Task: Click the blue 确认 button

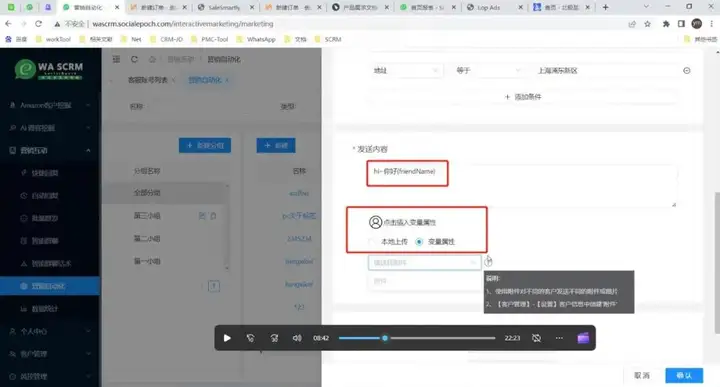Action: (x=684, y=375)
